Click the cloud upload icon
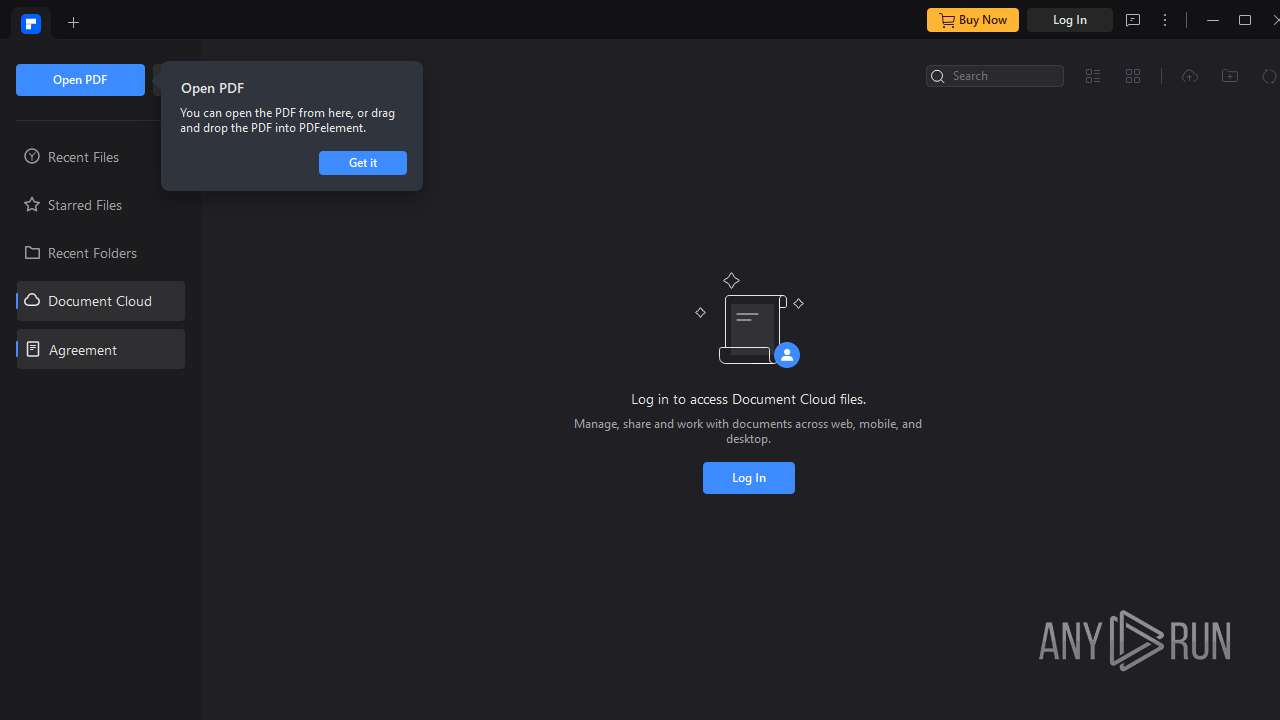The image size is (1280, 720). (x=1189, y=76)
